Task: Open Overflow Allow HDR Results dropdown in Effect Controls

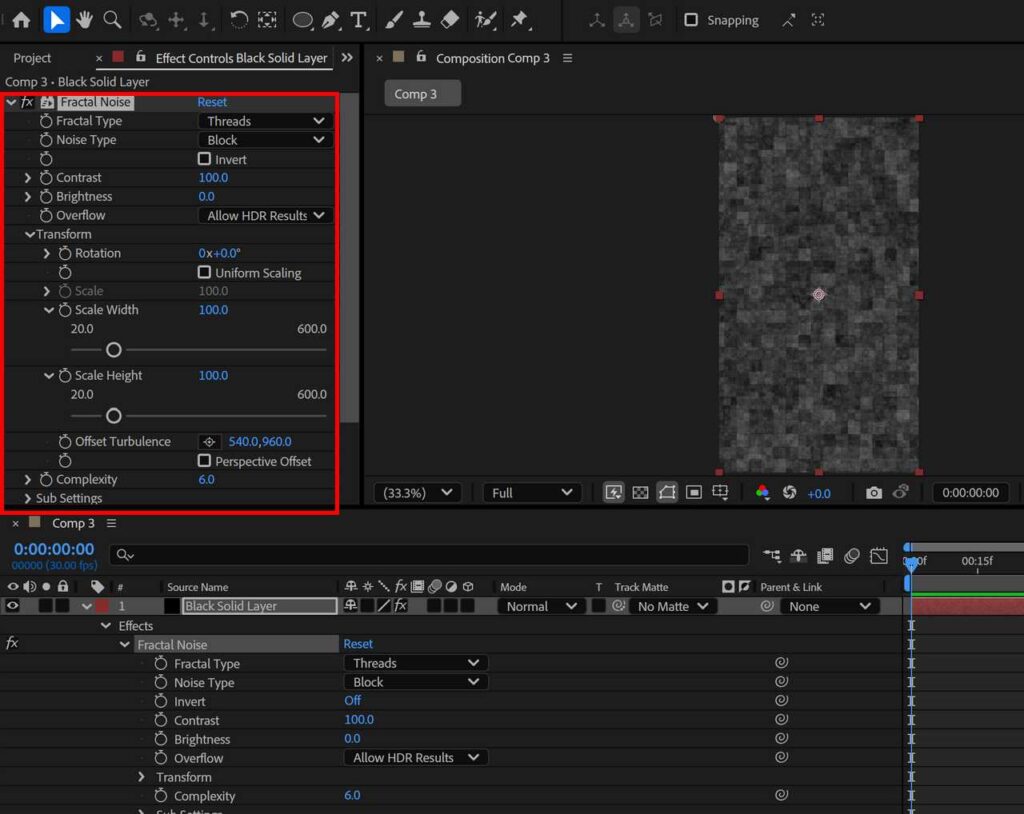Action: pos(264,216)
